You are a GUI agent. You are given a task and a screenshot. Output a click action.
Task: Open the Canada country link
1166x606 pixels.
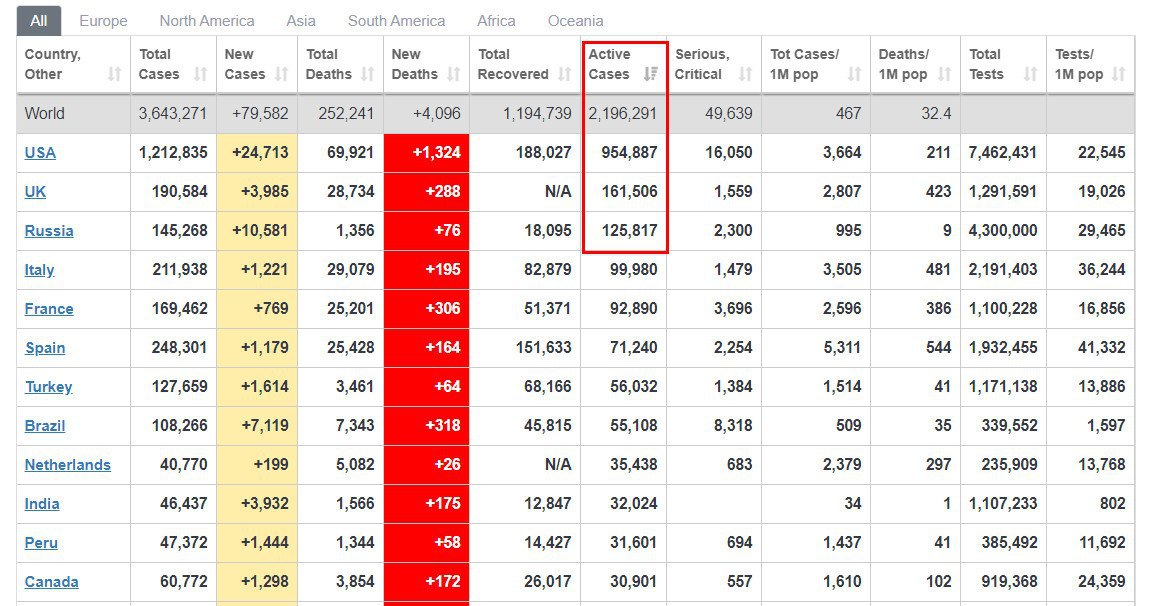point(51,582)
